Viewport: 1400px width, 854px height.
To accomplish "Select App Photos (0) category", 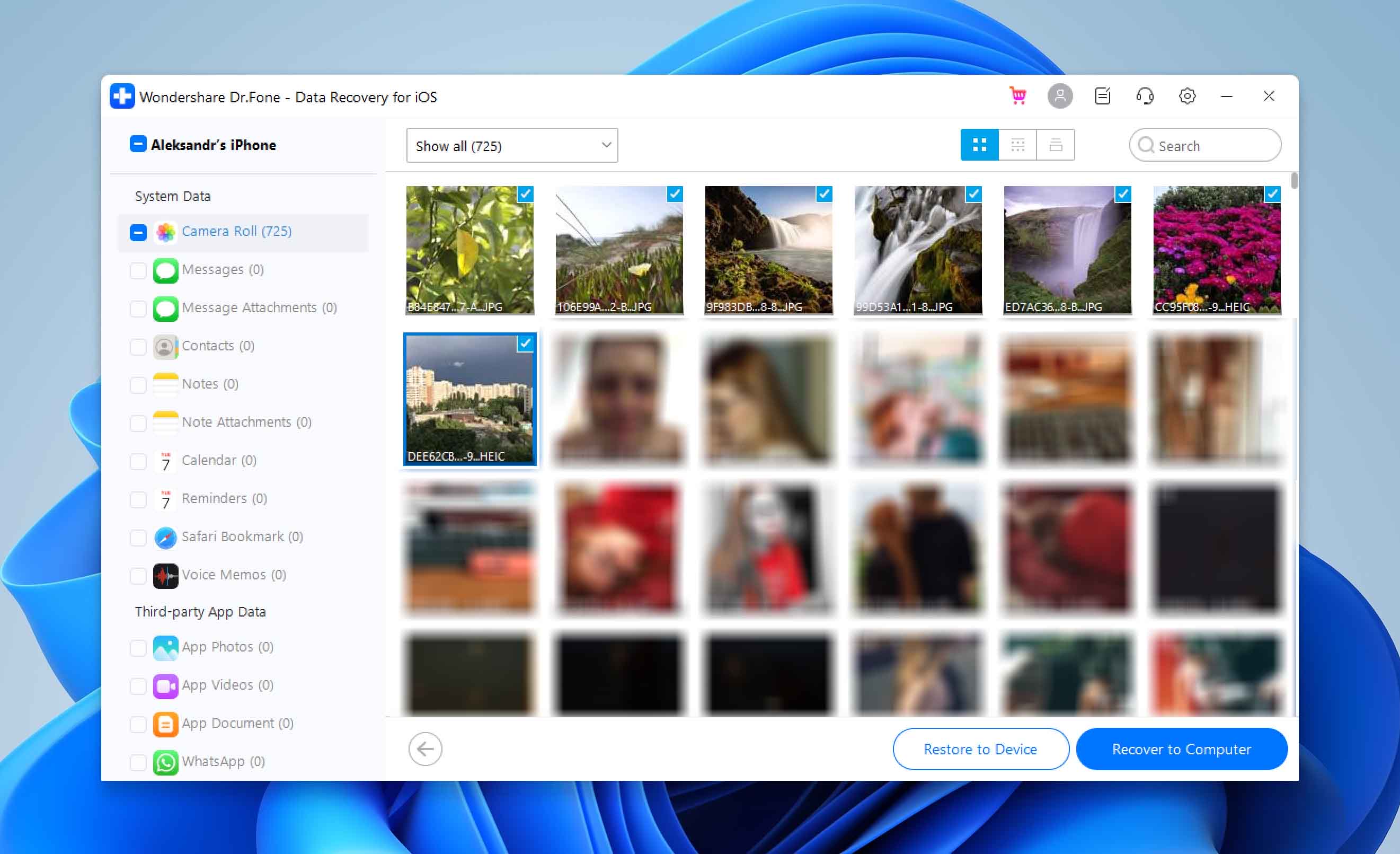I will point(227,647).
